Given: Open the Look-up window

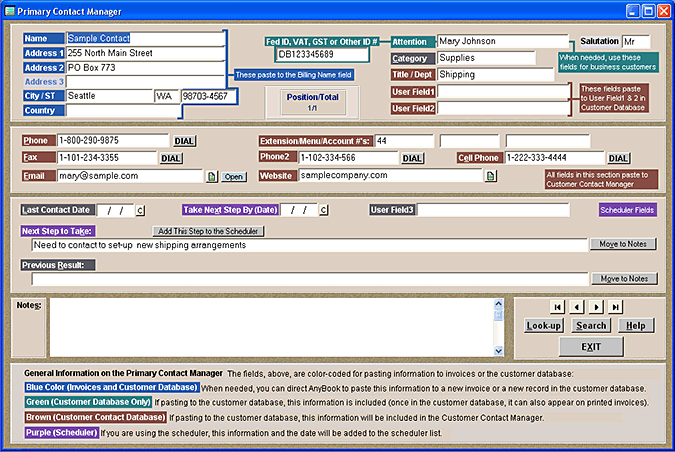Looking at the screenshot, I should click(x=544, y=325).
